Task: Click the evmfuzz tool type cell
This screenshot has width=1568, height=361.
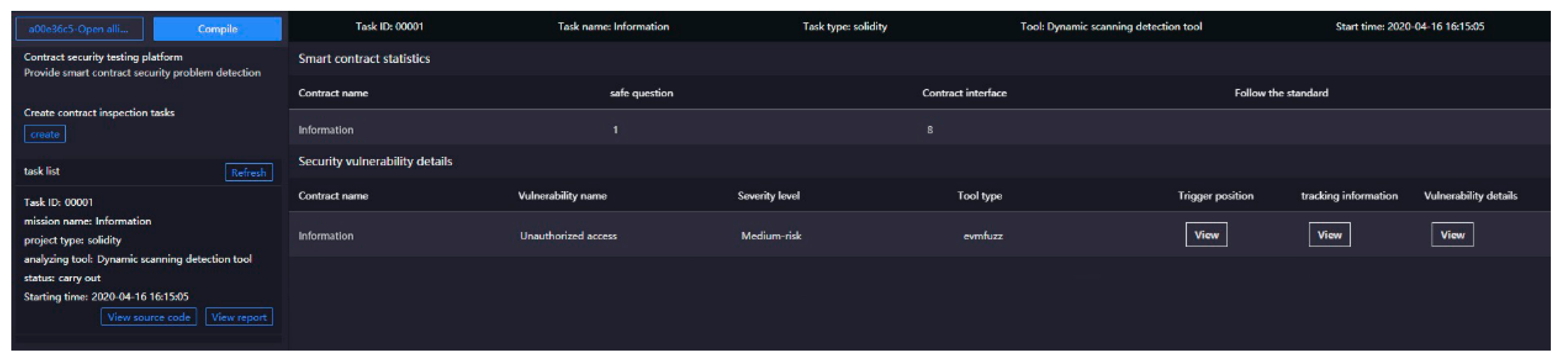Action: pos(983,236)
